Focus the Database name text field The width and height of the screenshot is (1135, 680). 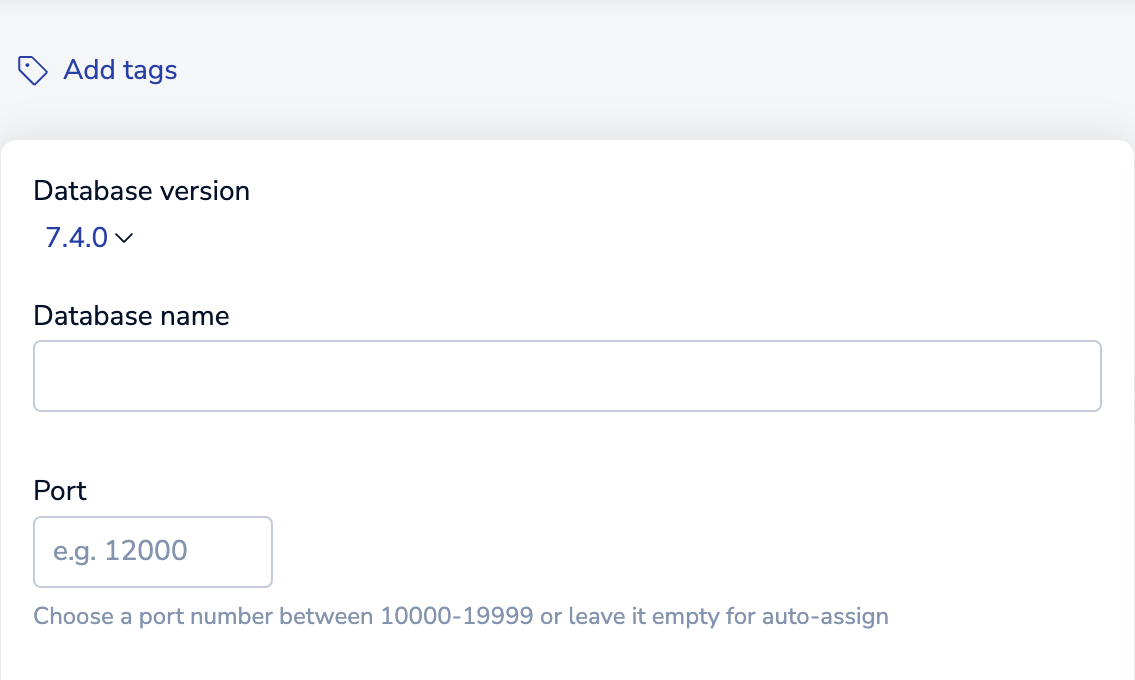pyautogui.click(x=568, y=376)
